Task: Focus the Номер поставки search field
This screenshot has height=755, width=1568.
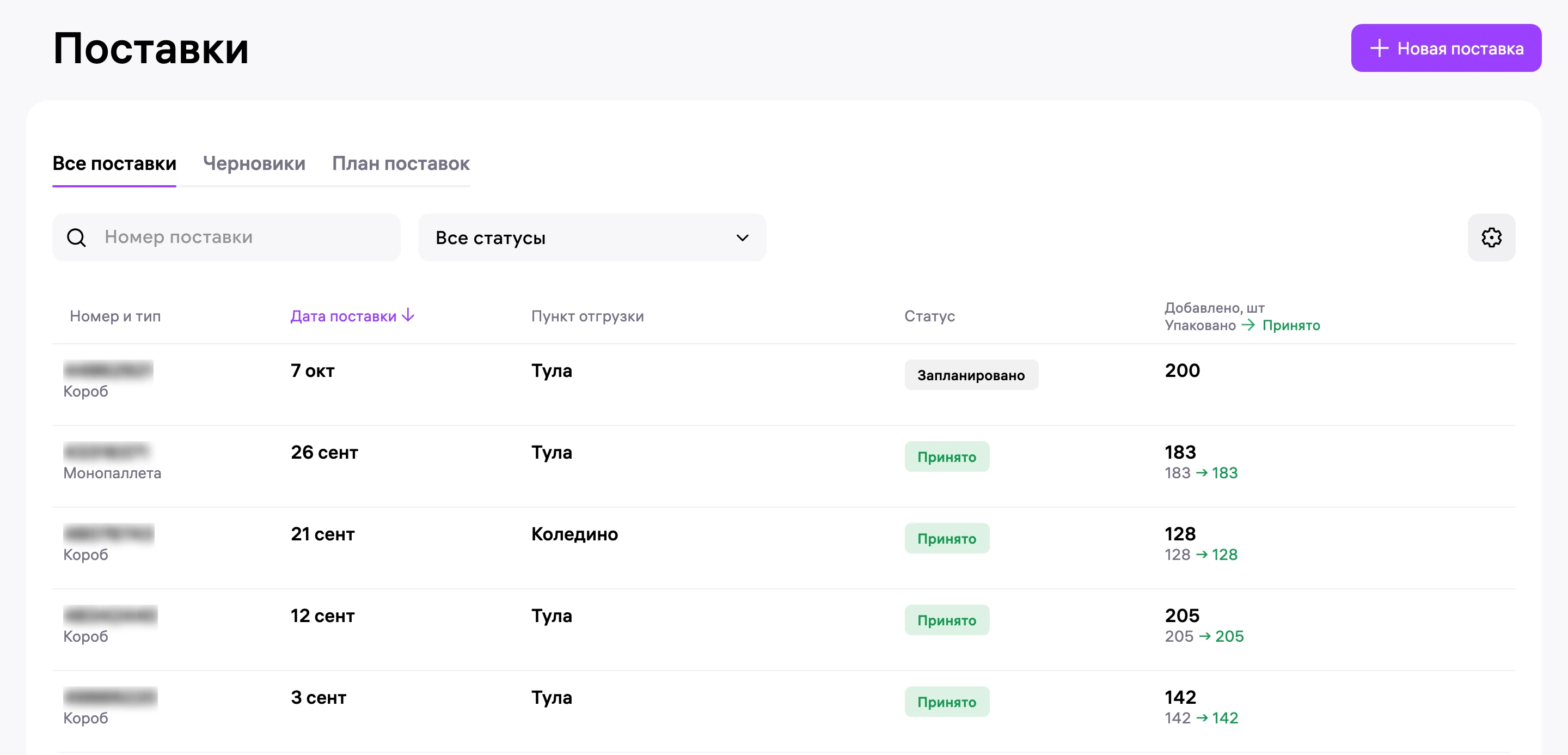Action: tap(226, 238)
